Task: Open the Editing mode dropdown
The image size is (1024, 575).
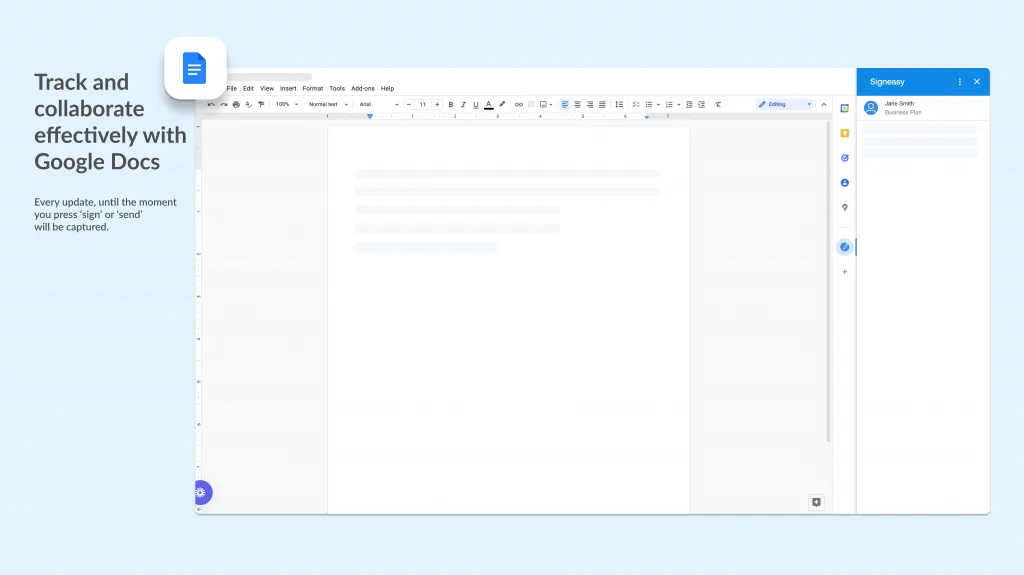Action: point(785,105)
